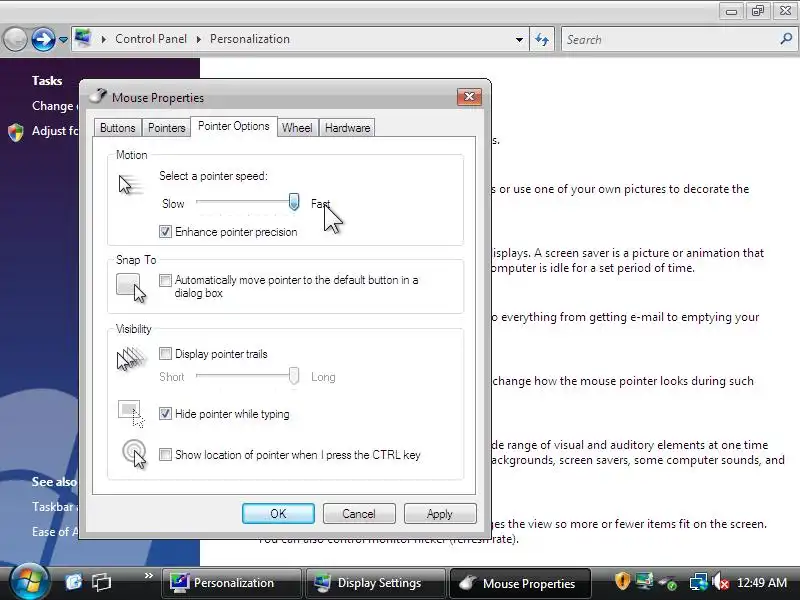This screenshot has height=600, width=800.
Task: Click the muted volume tray icon
Action: 720,581
